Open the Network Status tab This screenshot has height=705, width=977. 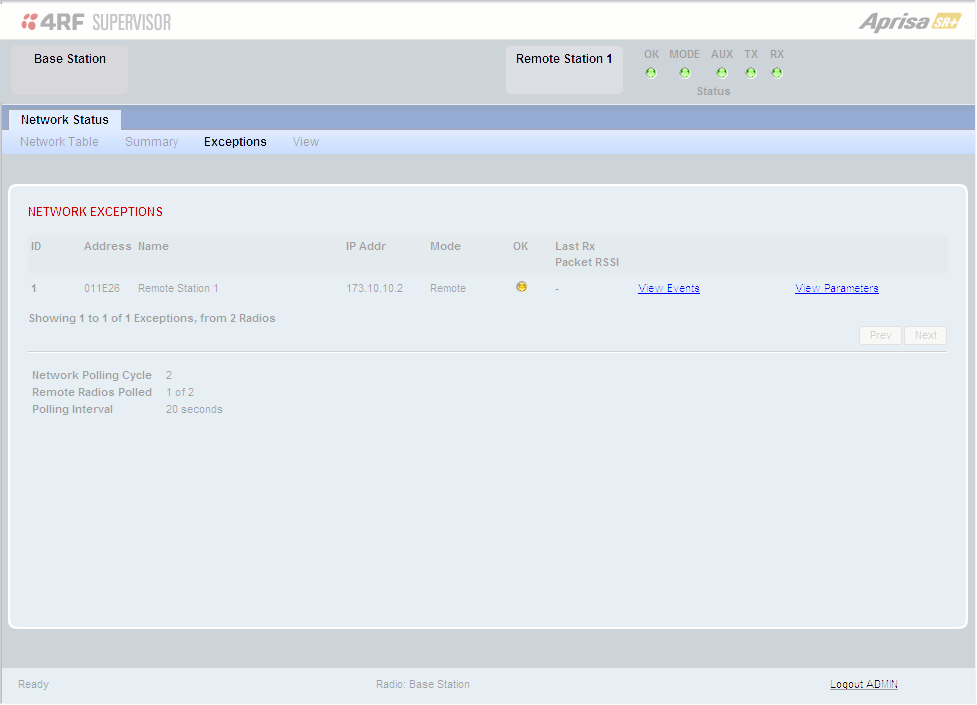(x=65, y=120)
